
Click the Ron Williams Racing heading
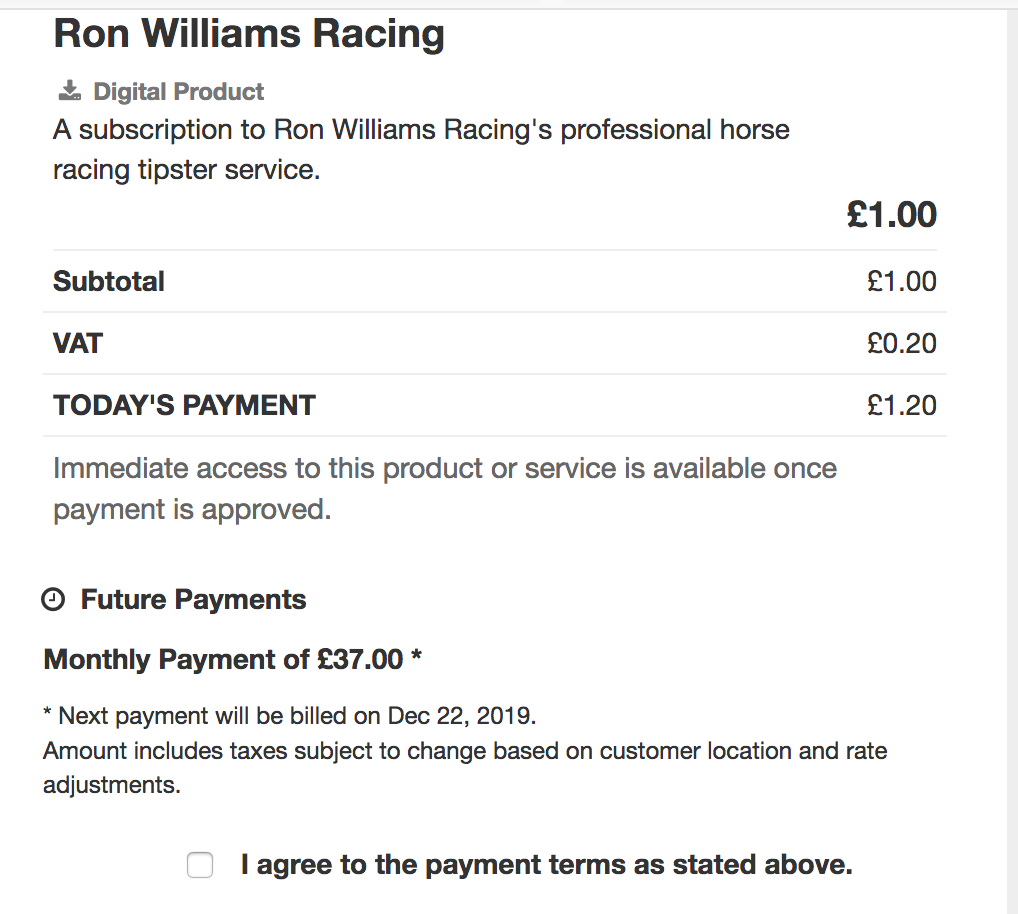(249, 33)
